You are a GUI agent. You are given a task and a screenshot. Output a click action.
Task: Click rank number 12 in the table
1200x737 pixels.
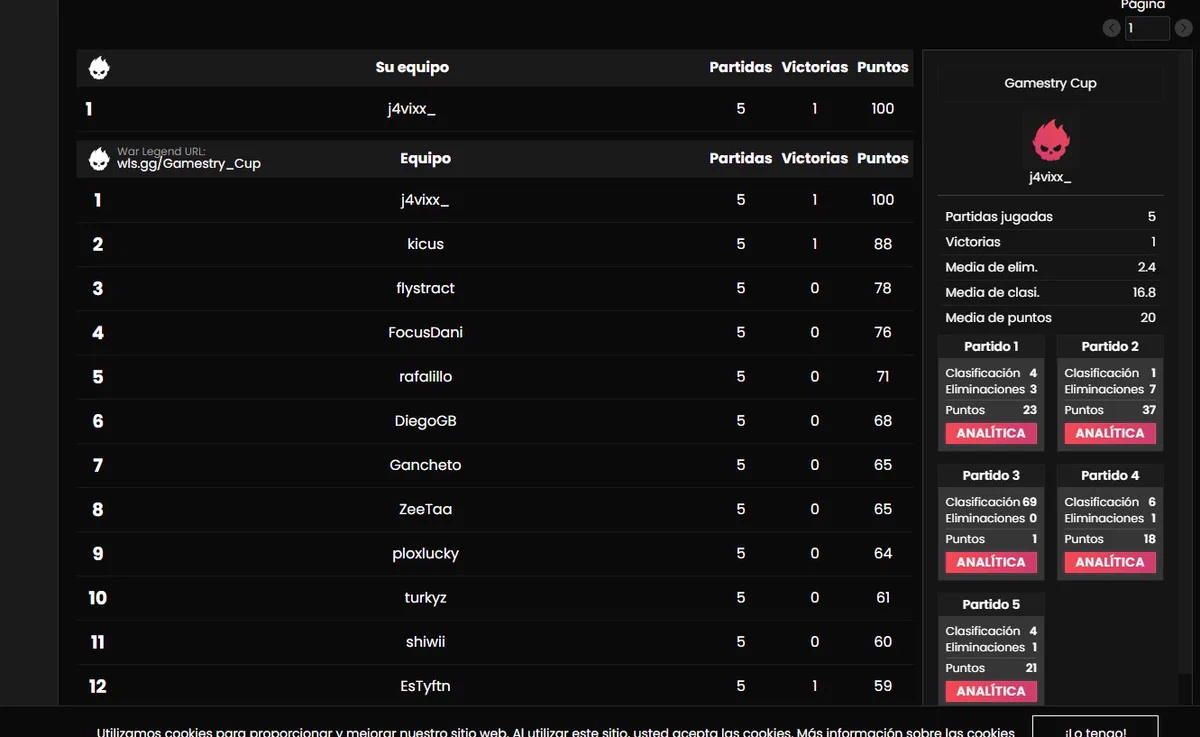(97, 686)
